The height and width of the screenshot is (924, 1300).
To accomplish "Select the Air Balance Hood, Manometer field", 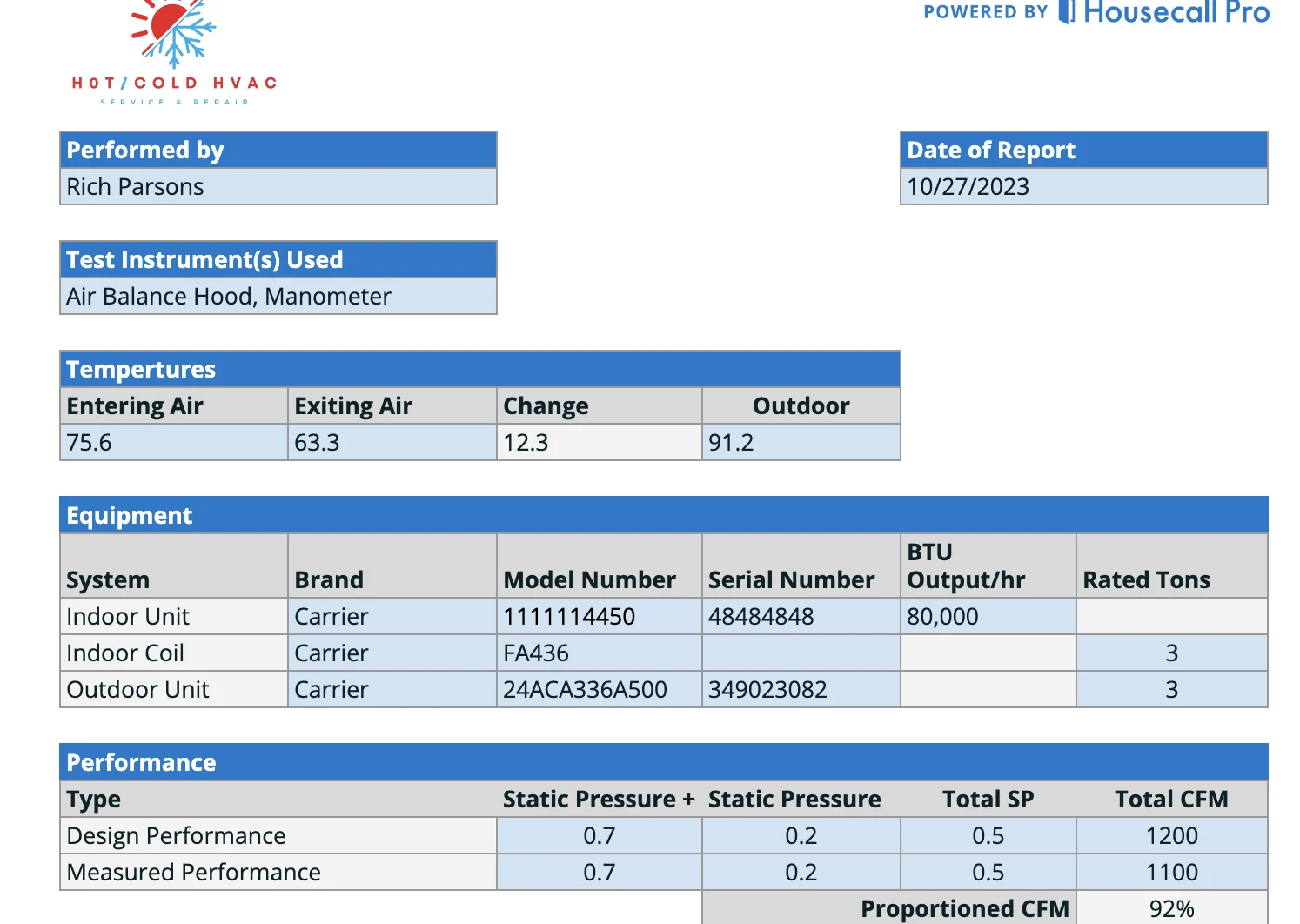I will tap(278, 297).
